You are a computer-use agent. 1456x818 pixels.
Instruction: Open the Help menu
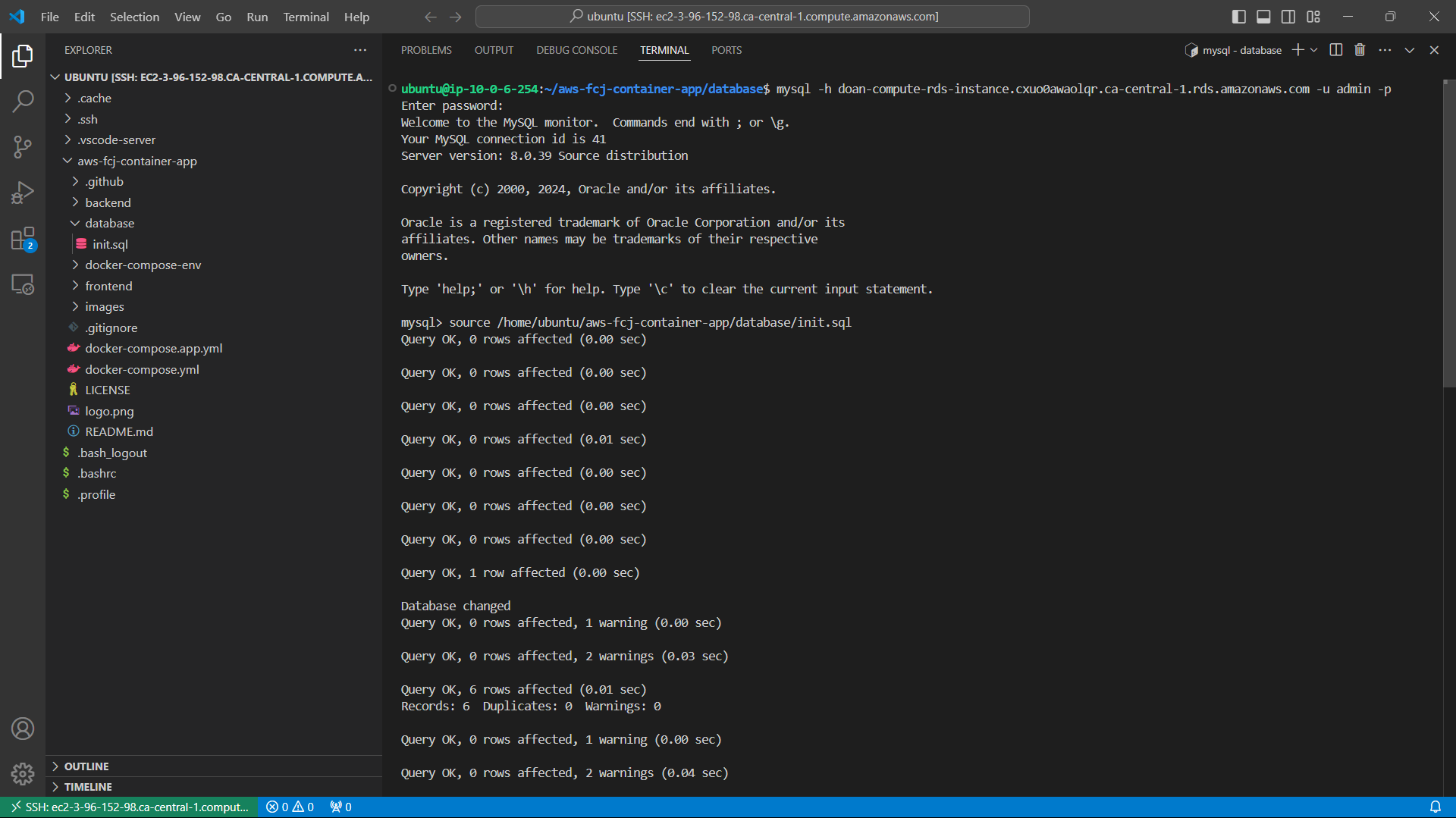coord(356,17)
